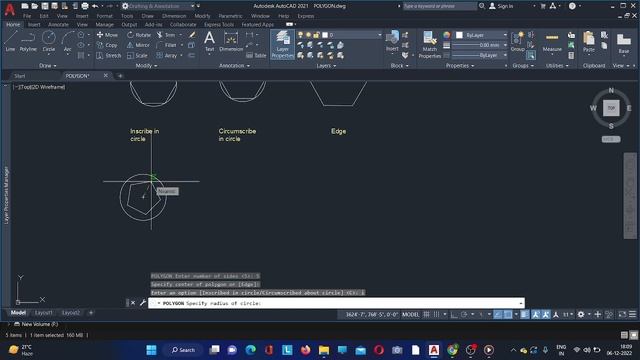Click the keyword search box

pos(439,6)
